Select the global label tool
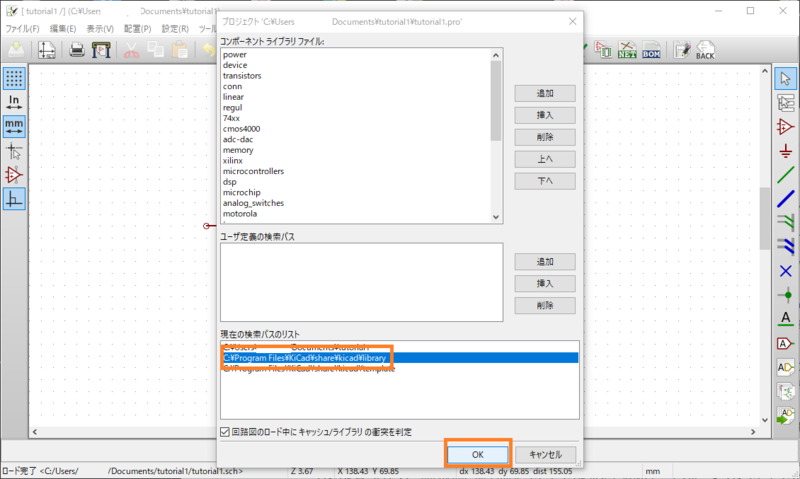The height and width of the screenshot is (479, 800). pos(785,343)
